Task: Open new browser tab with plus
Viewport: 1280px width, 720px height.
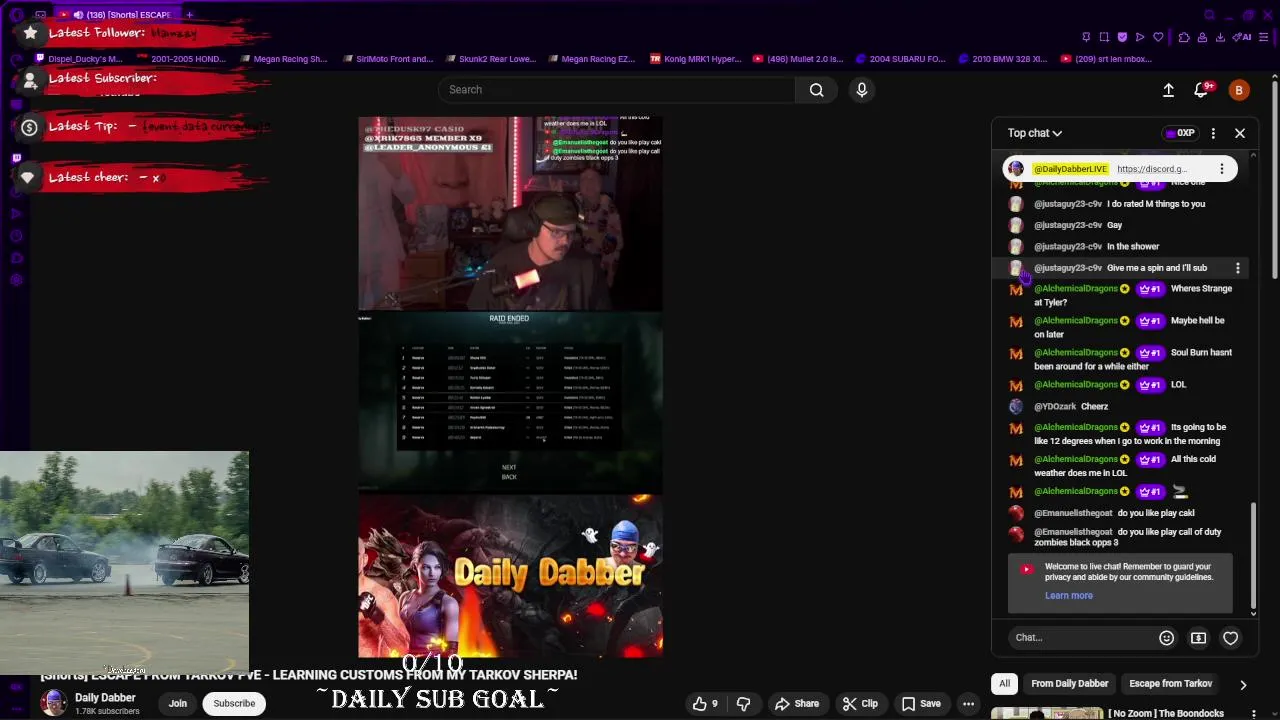Action: click(189, 15)
